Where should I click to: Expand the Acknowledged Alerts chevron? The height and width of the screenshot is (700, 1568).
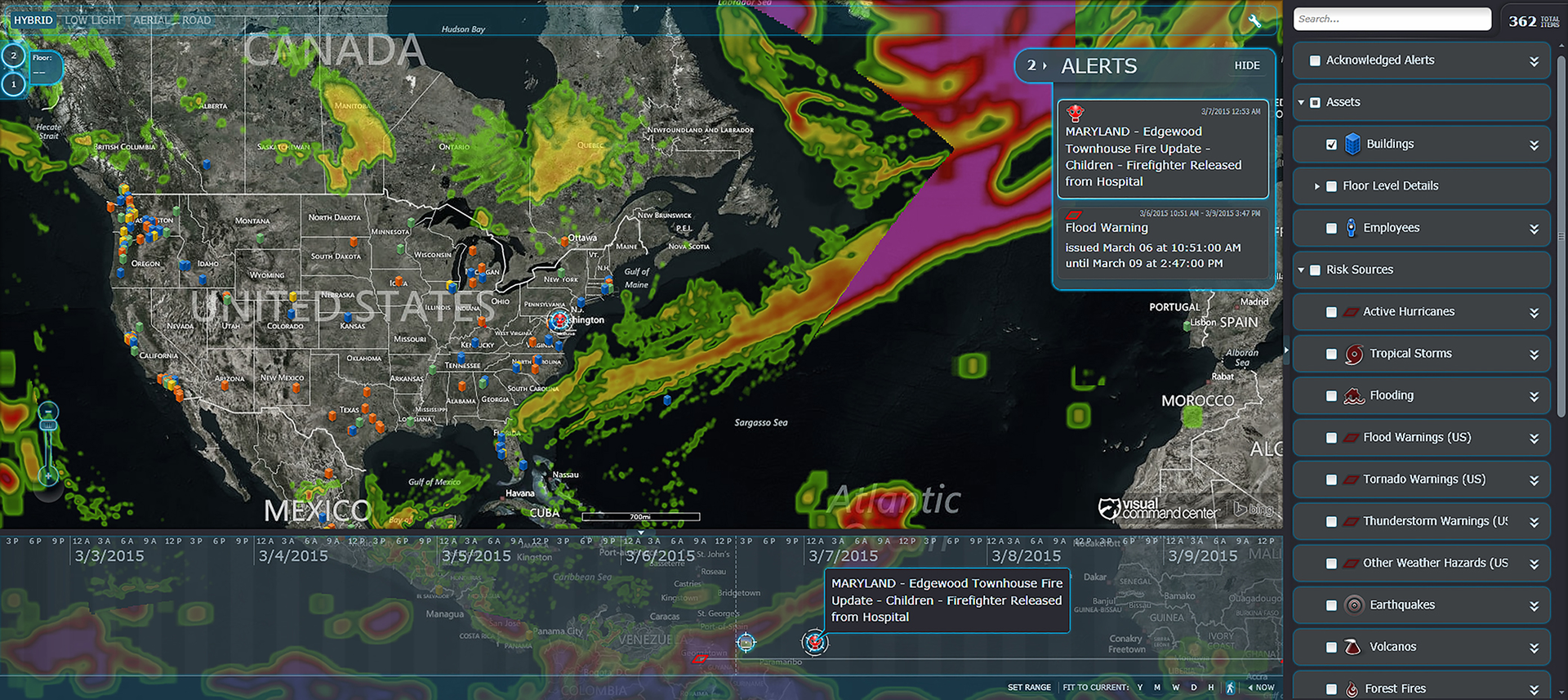(1534, 61)
